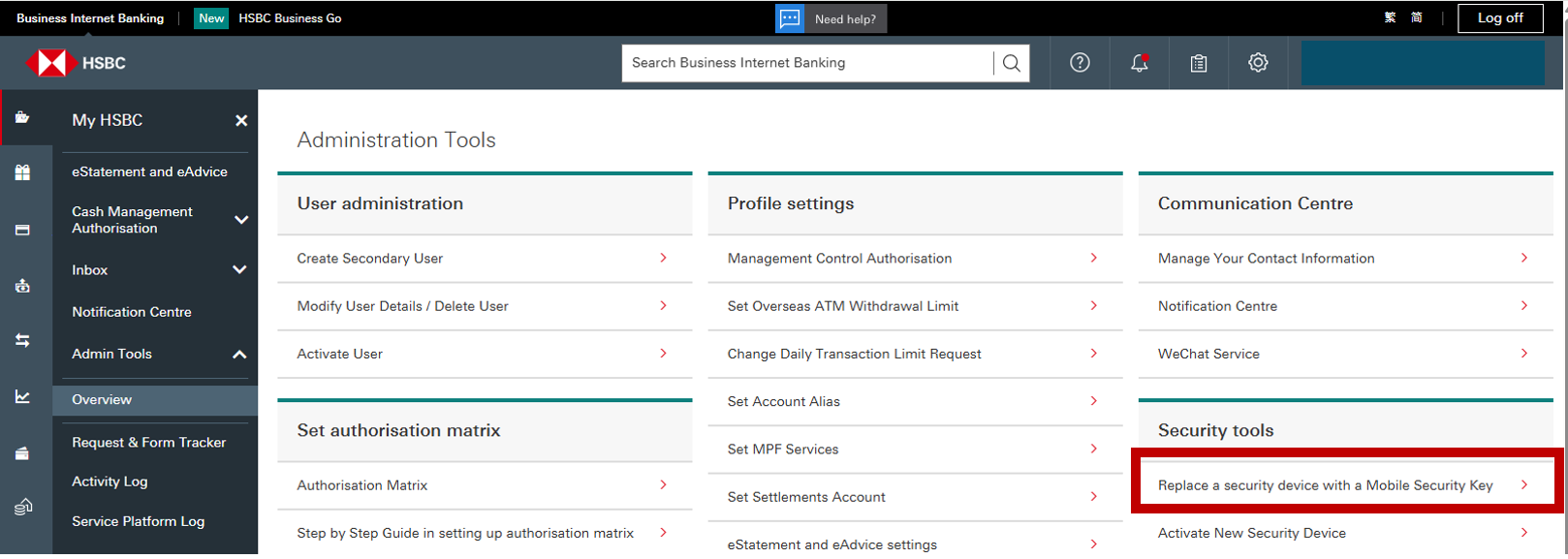Select the two-arrows transfer sidebar icon
1568x559 pixels.
point(22,340)
